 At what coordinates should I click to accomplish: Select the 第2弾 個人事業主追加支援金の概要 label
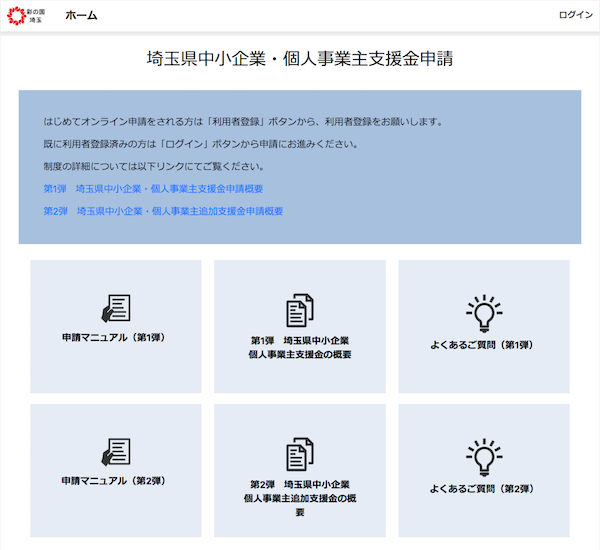click(300, 497)
